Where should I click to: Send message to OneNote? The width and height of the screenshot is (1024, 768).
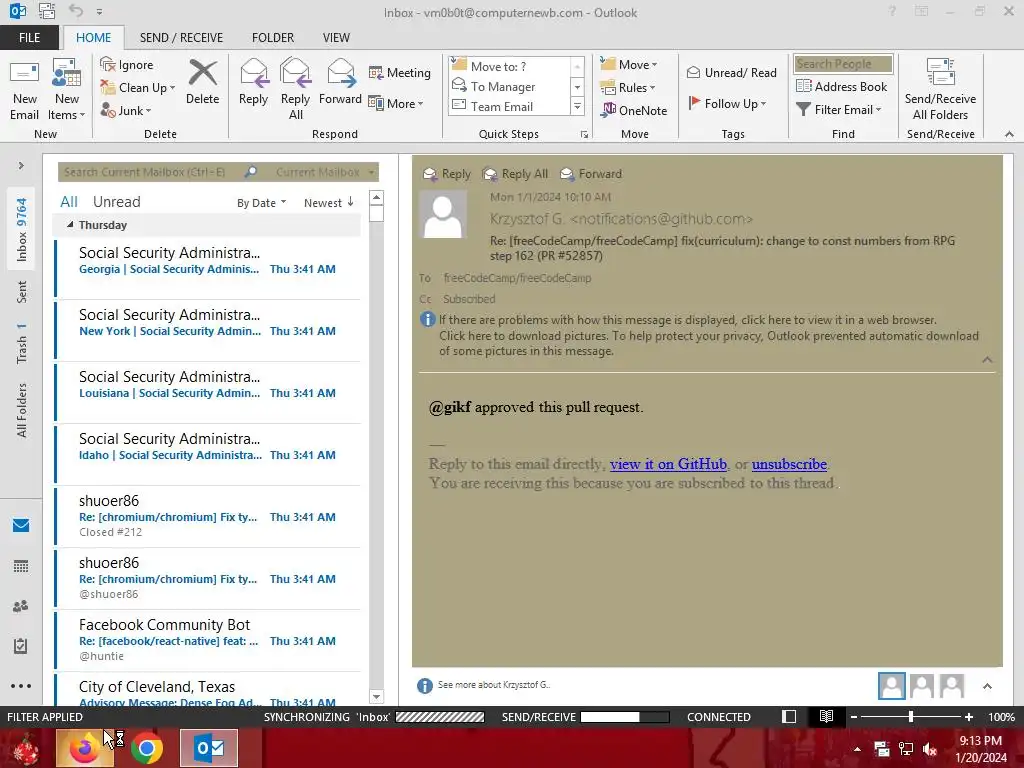[x=634, y=110]
